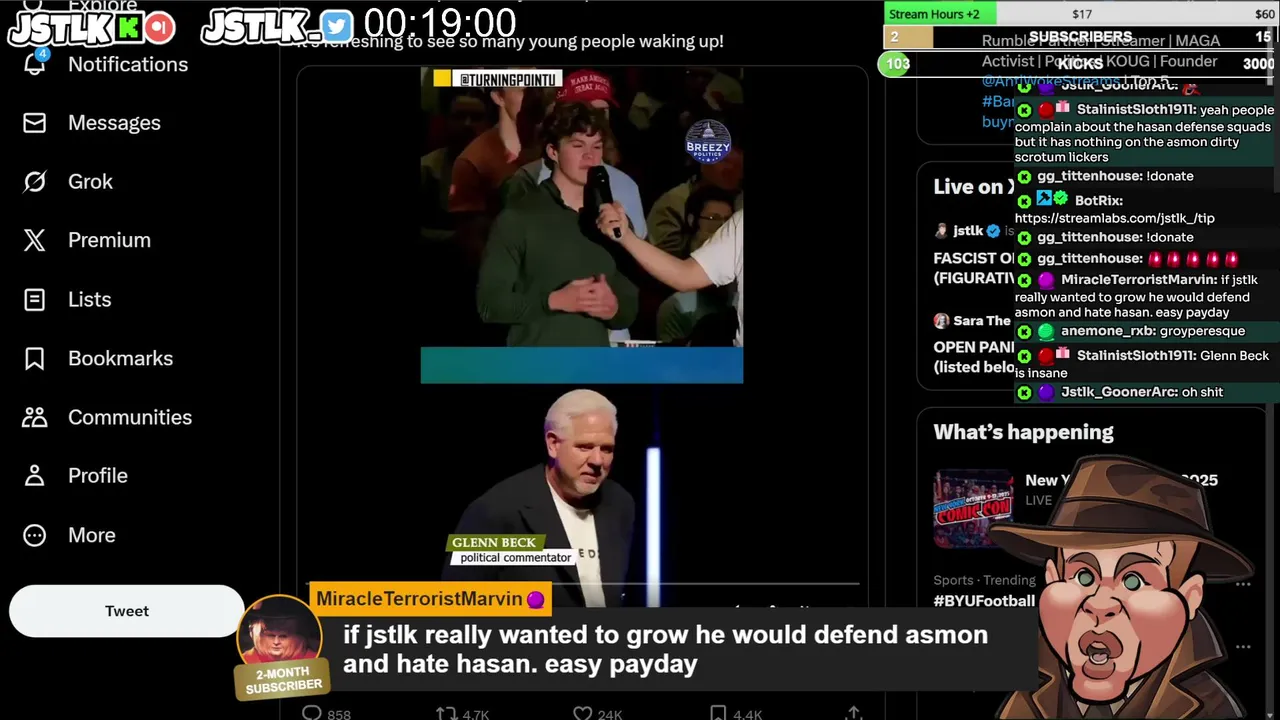Select Communities menu label
The image size is (1280, 720).
click(x=130, y=417)
